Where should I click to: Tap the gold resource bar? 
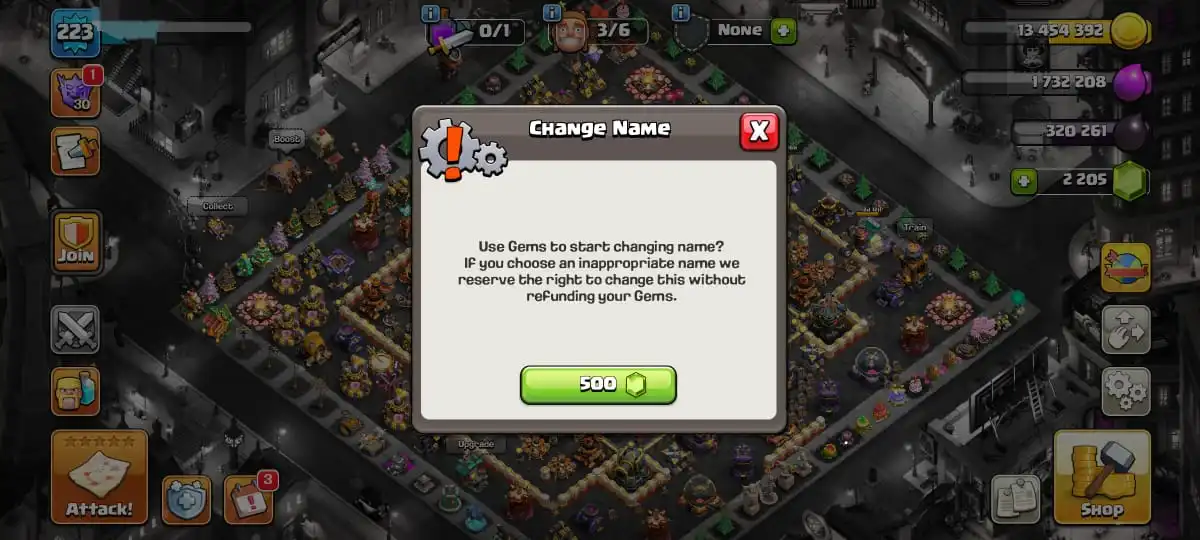(x=1055, y=31)
